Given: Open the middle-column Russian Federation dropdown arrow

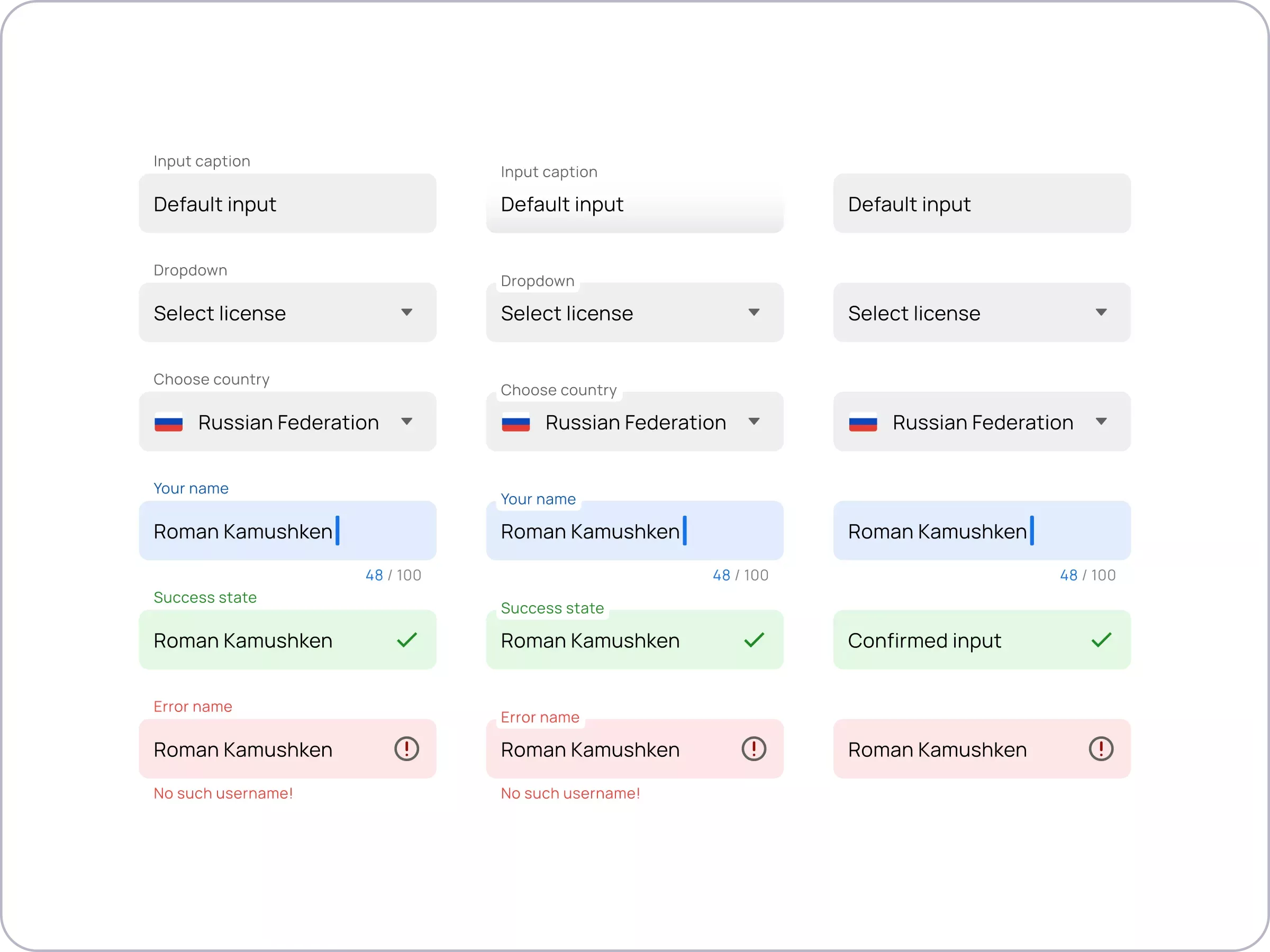Looking at the screenshot, I should coord(754,422).
